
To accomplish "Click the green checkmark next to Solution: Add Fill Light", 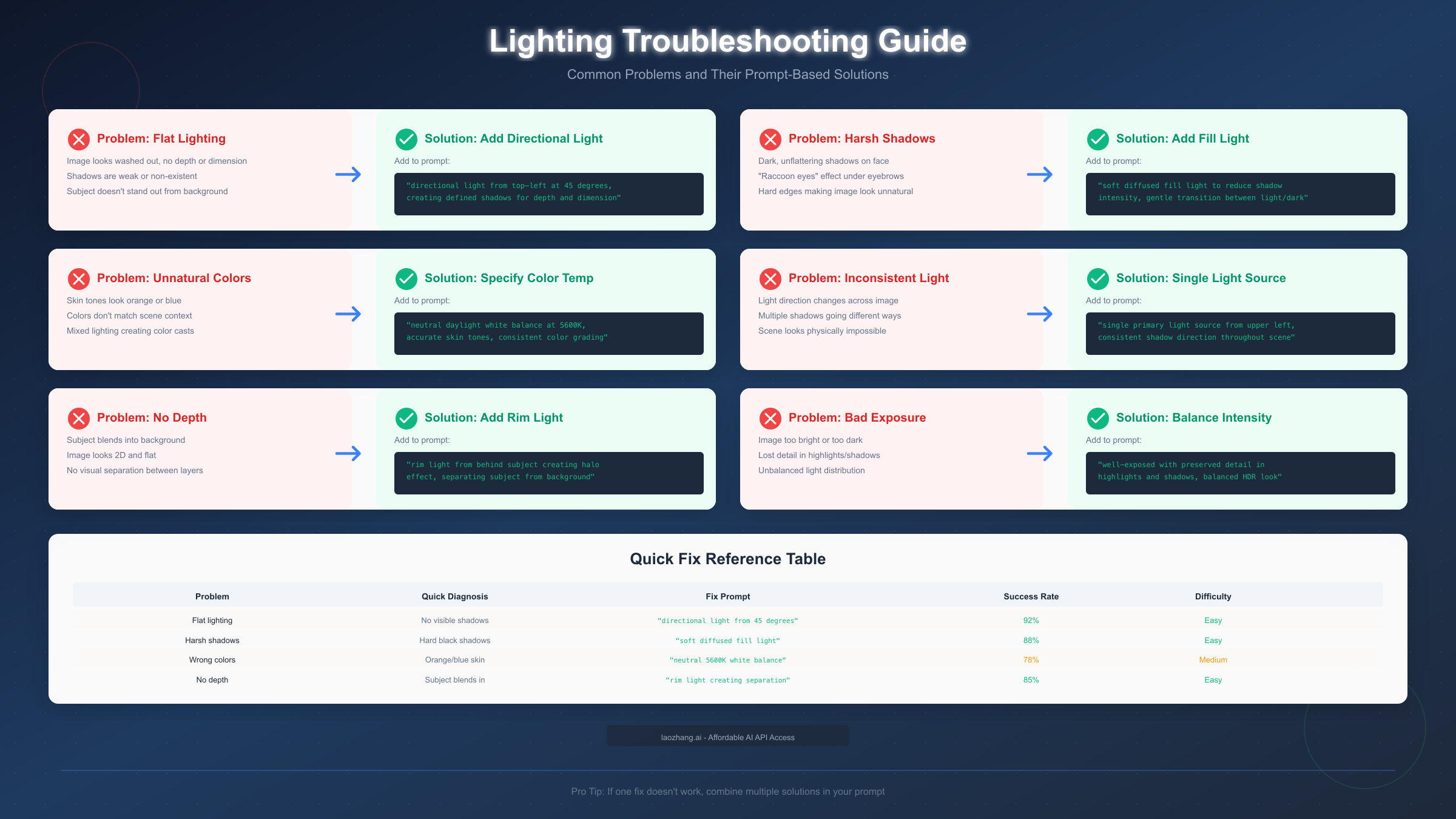I will pyautogui.click(x=1098, y=139).
